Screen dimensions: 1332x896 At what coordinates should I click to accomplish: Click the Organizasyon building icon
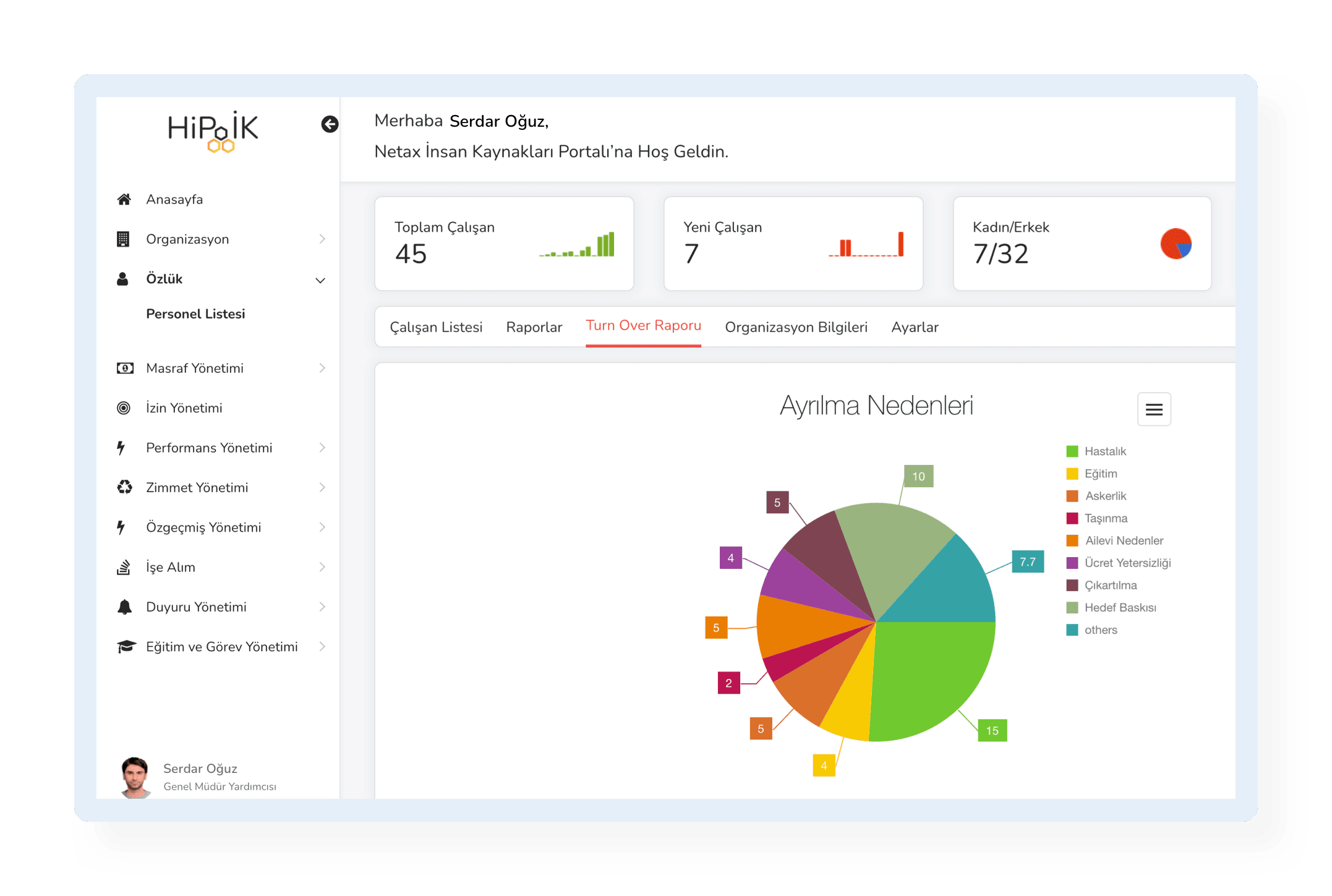coord(124,239)
